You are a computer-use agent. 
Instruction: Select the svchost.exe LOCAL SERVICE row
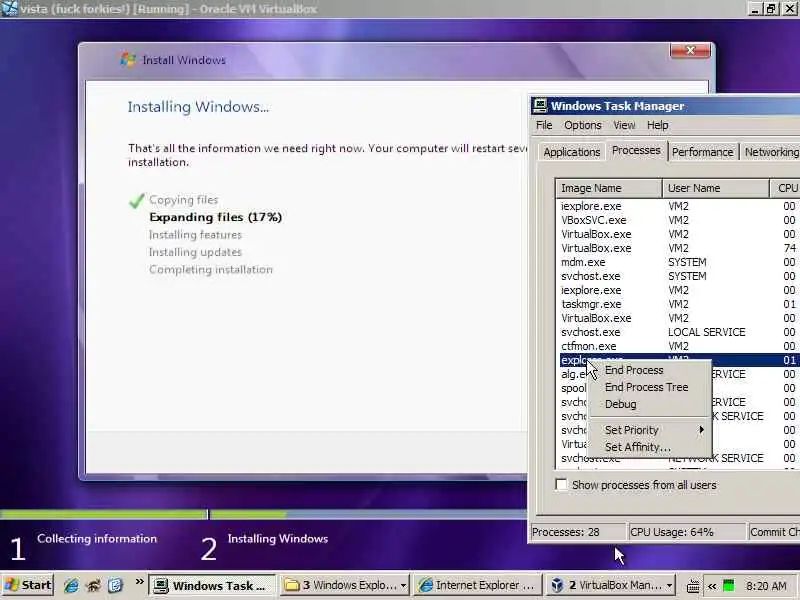(x=680, y=332)
